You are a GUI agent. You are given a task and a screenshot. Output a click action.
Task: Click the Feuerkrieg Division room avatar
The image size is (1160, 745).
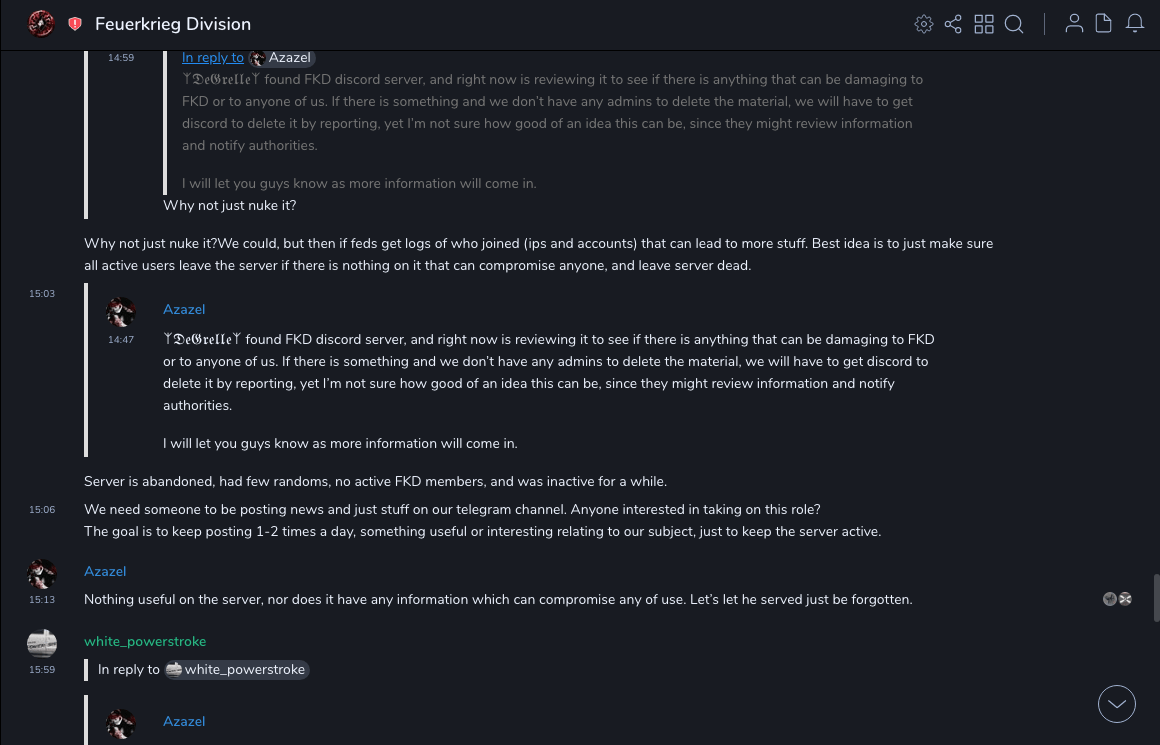click(41, 24)
